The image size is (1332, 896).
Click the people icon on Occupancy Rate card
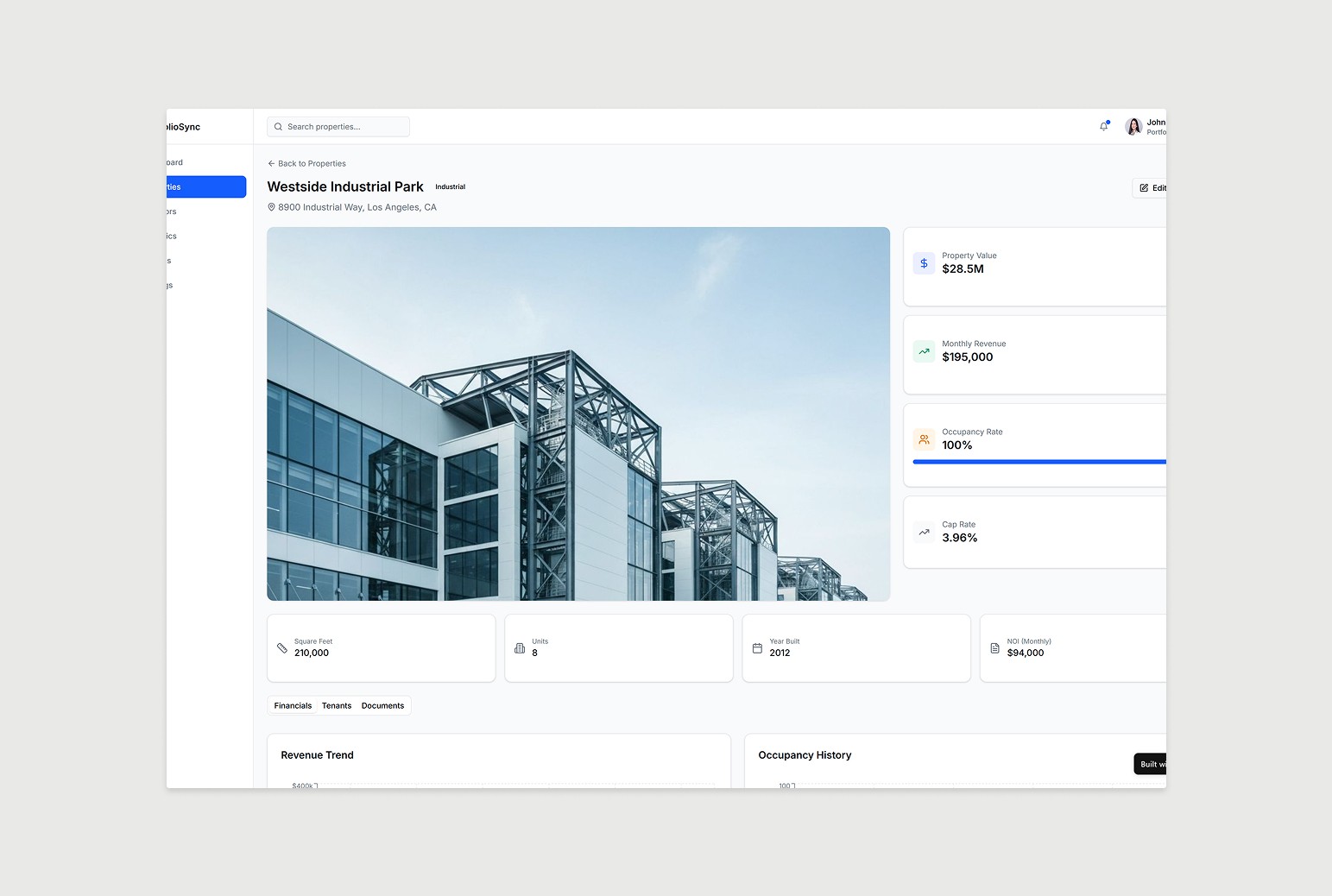[x=924, y=439]
